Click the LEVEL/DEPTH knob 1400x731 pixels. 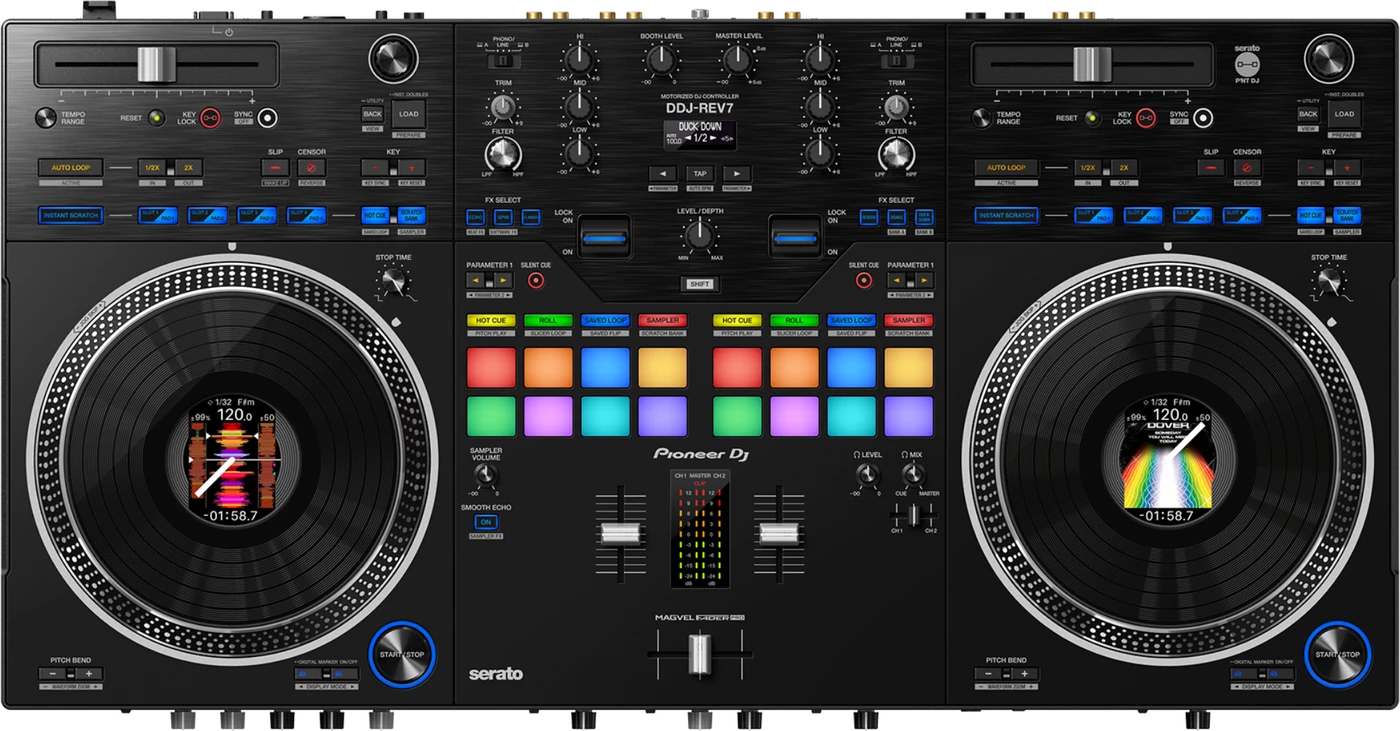click(699, 236)
